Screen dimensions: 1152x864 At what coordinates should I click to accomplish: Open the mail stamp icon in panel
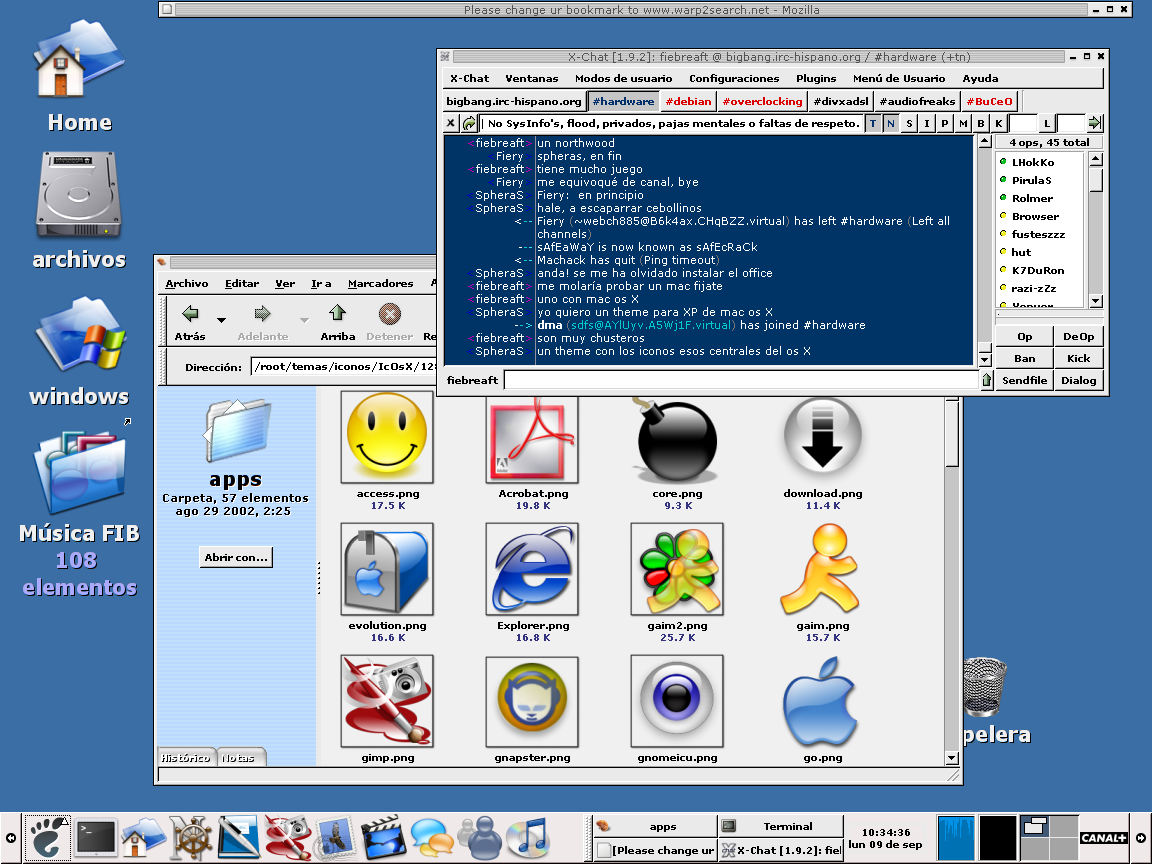point(335,838)
